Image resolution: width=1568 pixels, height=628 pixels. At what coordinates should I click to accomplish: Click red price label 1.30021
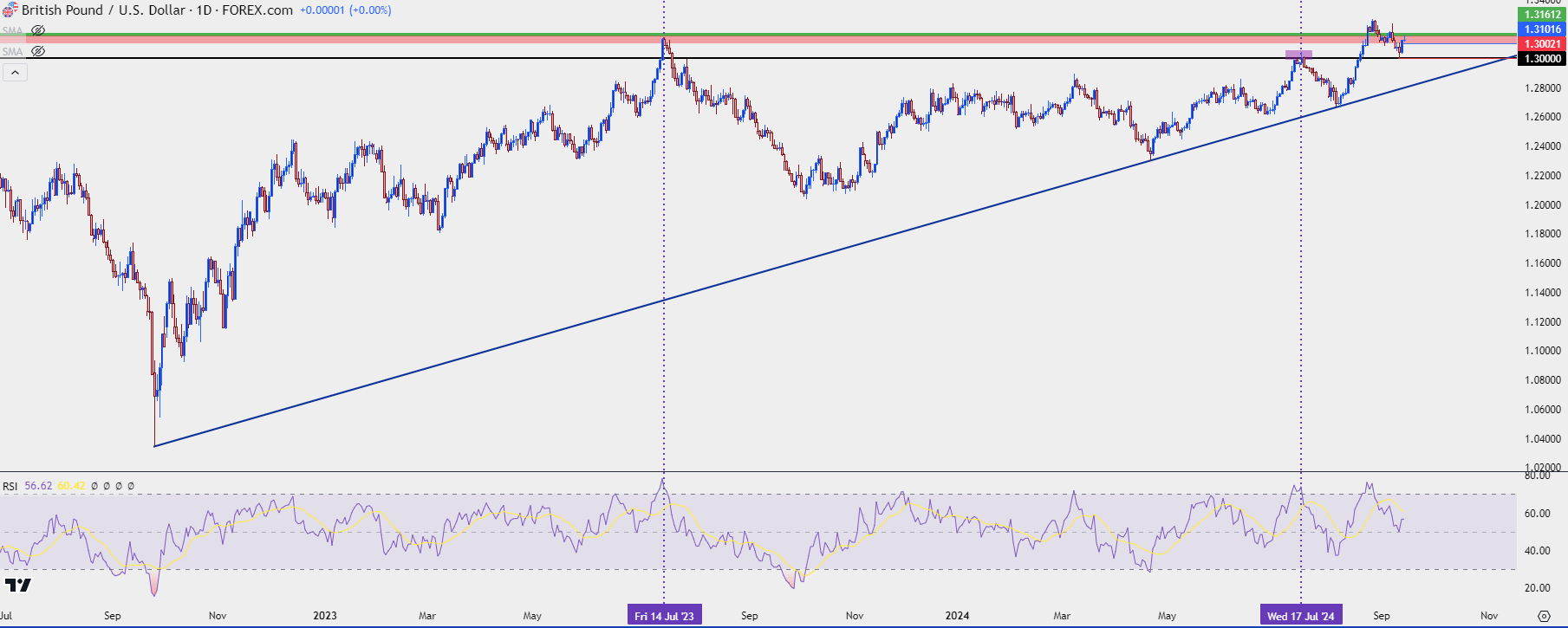coord(1543,44)
